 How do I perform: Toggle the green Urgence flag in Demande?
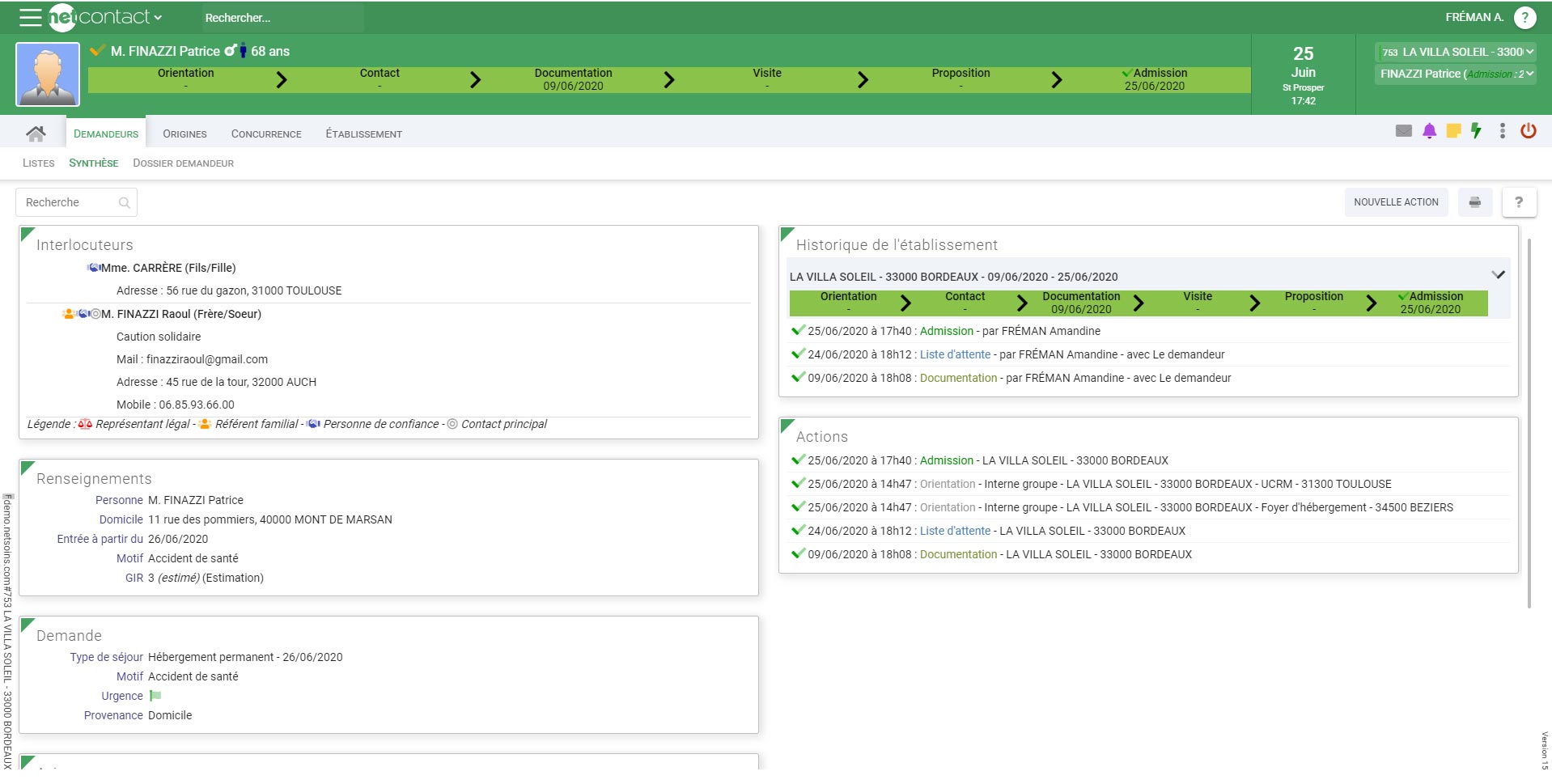(155, 696)
